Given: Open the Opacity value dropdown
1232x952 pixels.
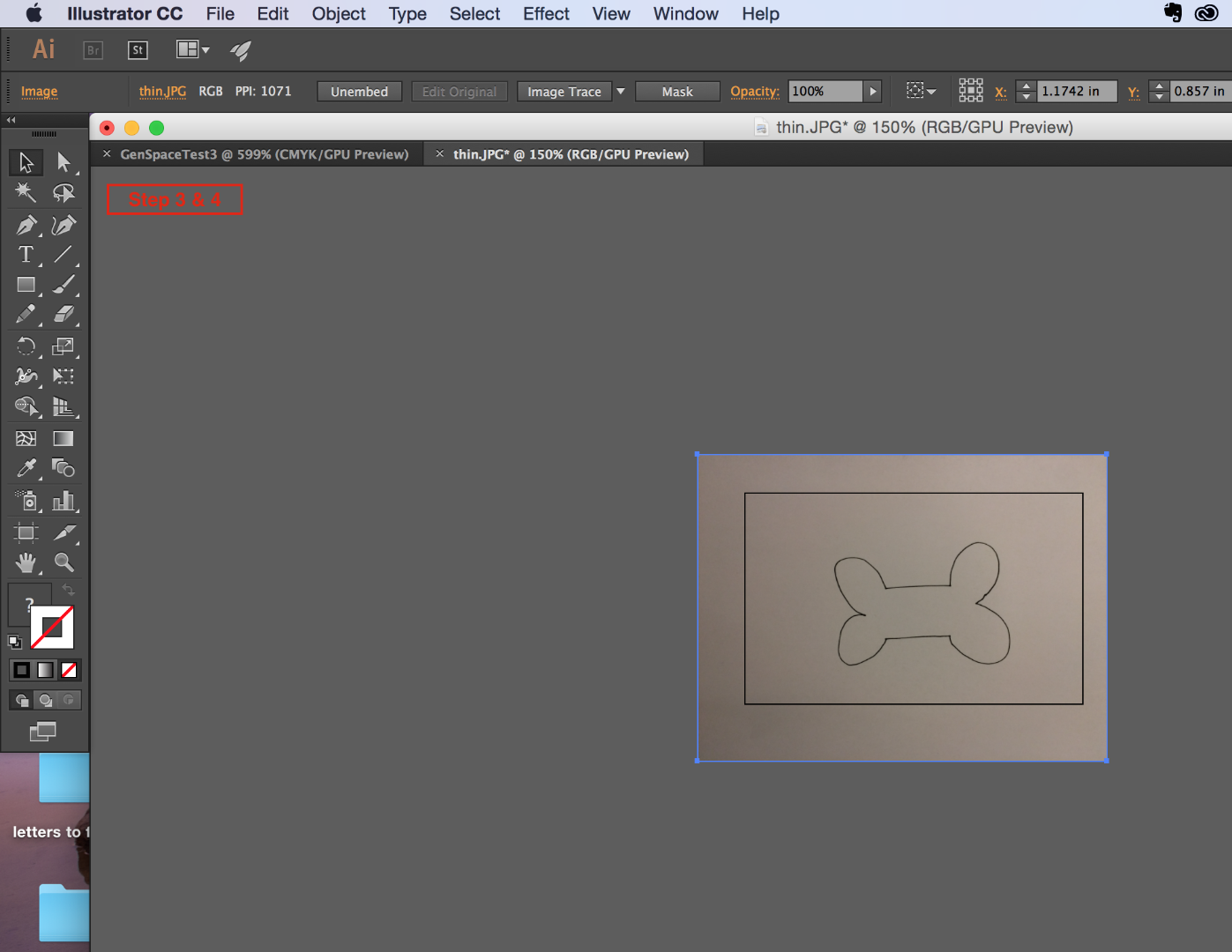Looking at the screenshot, I should click(871, 91).
